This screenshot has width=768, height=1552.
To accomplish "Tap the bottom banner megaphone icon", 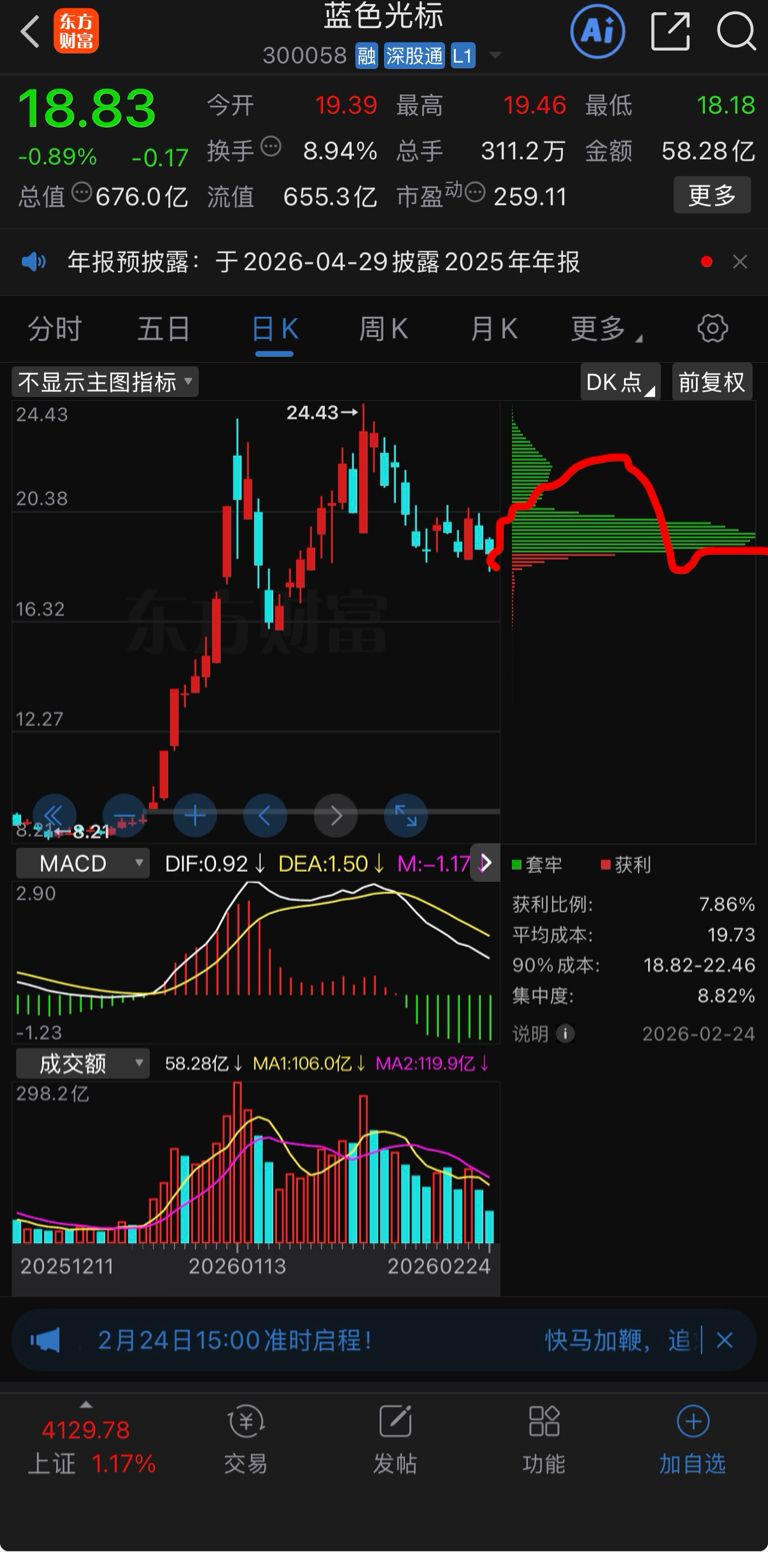I will tap(46, 1340).
